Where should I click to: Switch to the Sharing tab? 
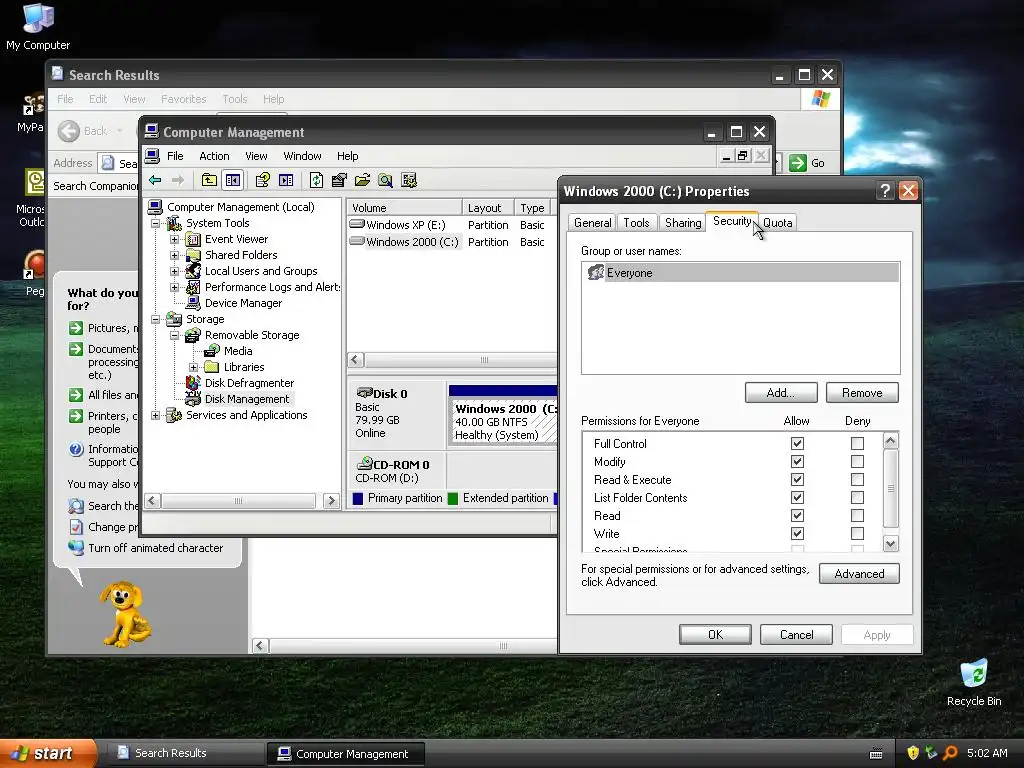(x=682, y=223)
